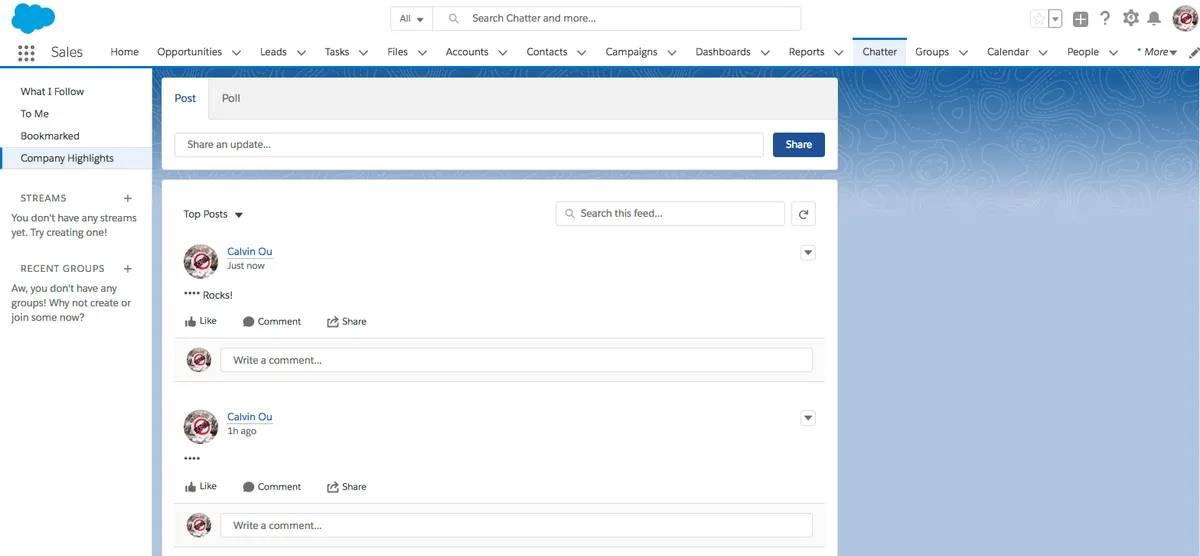
Task: Refresh the feed with the refresh icon
Action: pos(803,214)
